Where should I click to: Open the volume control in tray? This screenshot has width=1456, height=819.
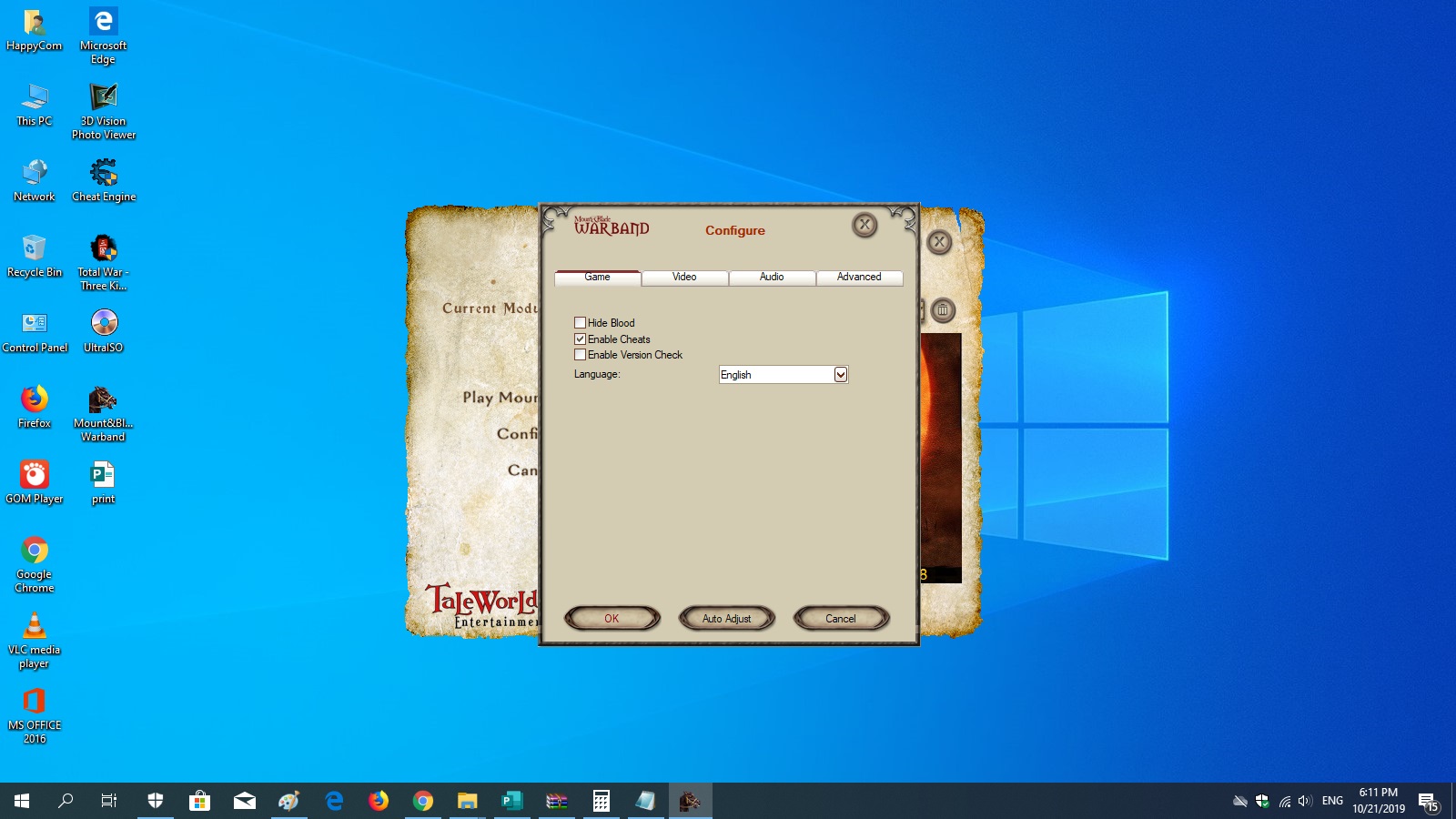click(1305, 801)
